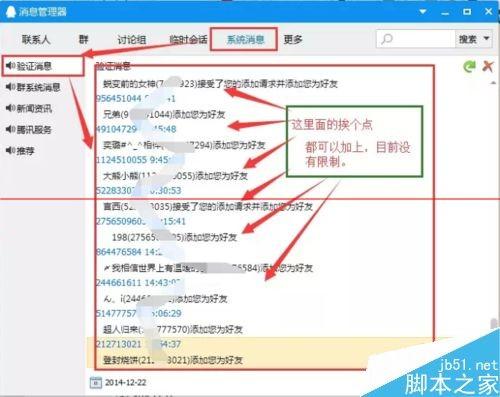Click message 兄弟 添加您为好友

164,114
